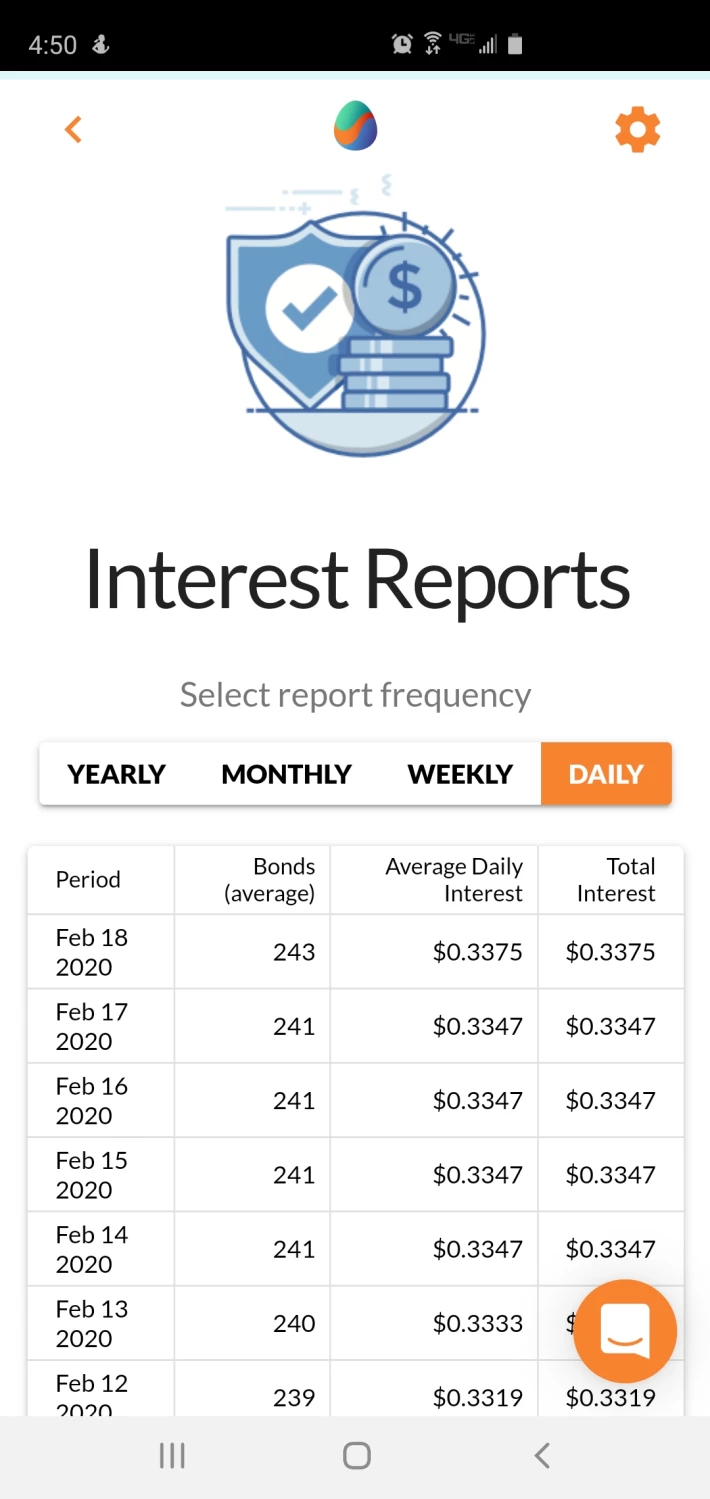This screenshot has height=1499, width=710.
Task: Switch report frequency to Yearly
Action: [x=116, y=774]
